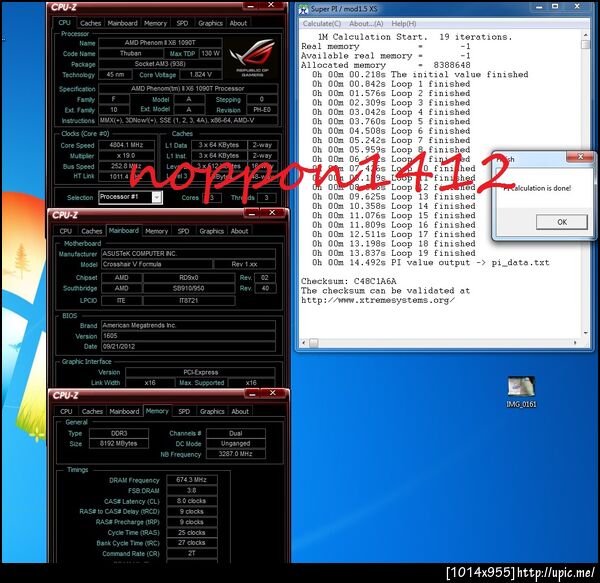Click the ROG logo in the top CPU-Z window
600x583 pixels.
pyautogui.click(x=253, y=57)
